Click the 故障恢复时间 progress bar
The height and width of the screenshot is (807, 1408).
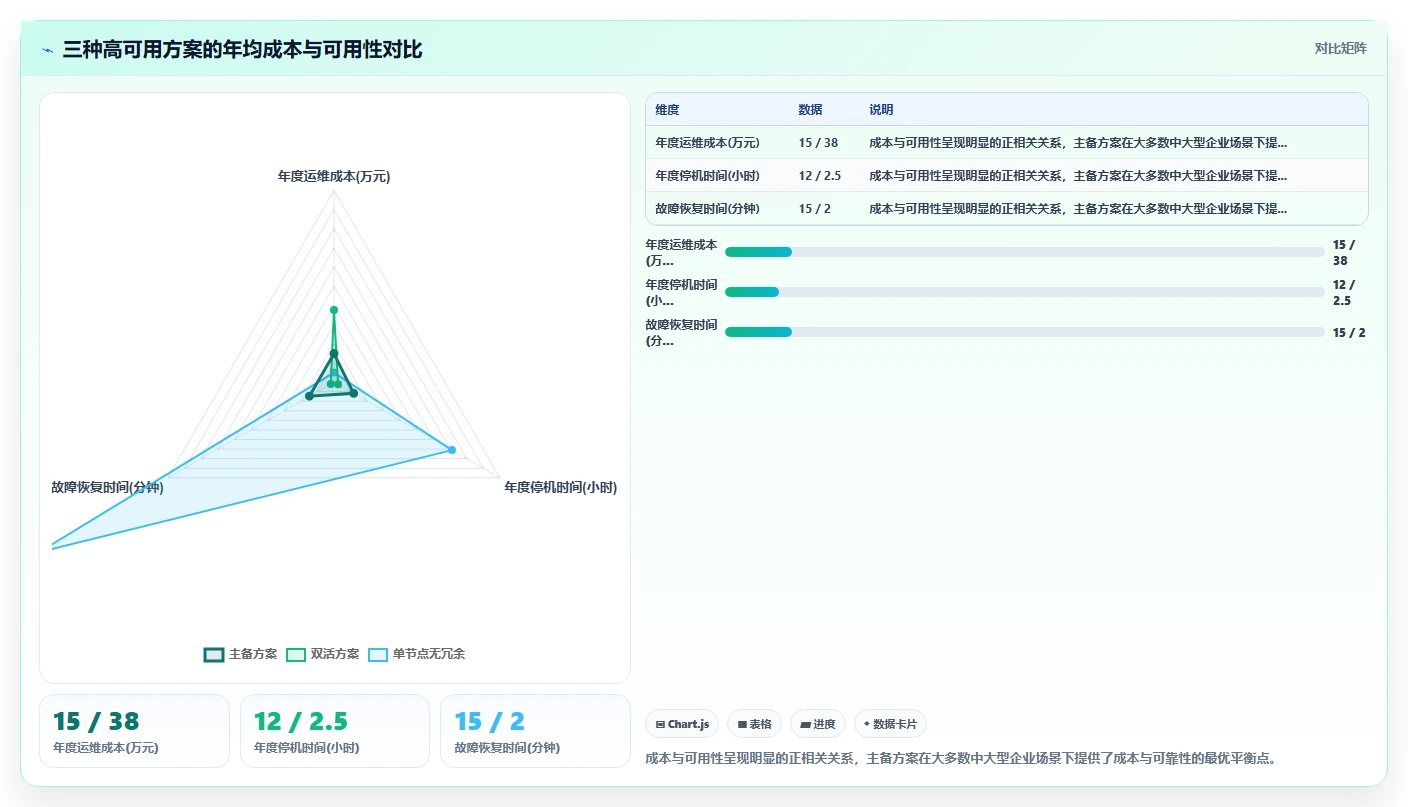1024,332
